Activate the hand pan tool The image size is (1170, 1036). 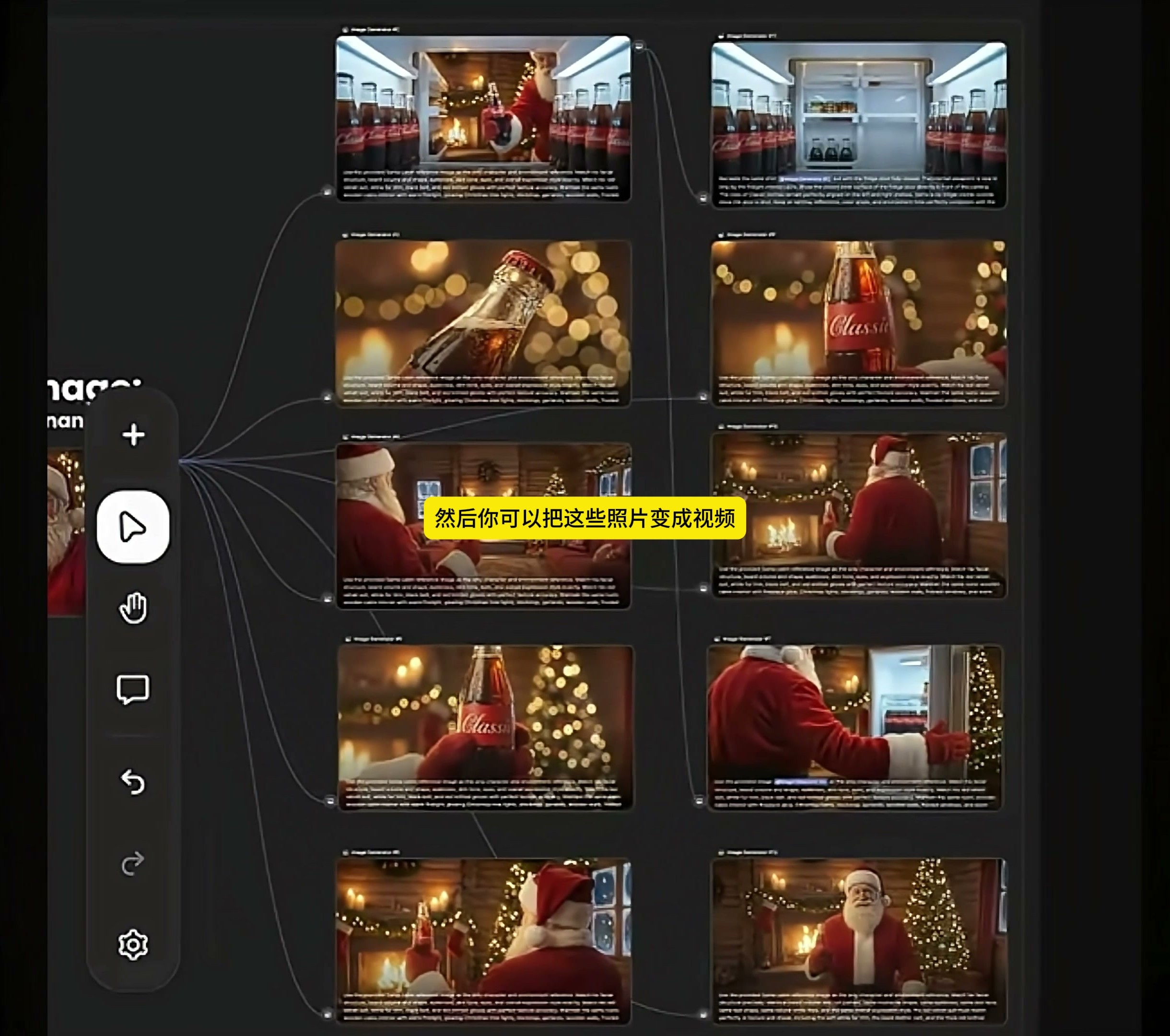coord(133,608)
